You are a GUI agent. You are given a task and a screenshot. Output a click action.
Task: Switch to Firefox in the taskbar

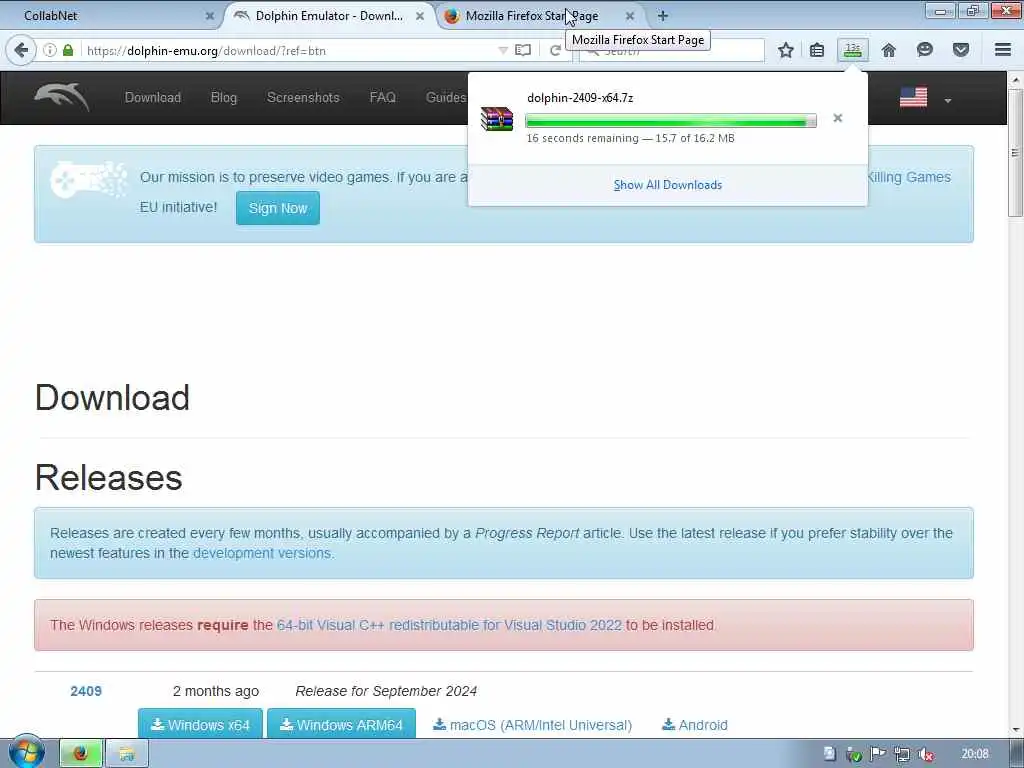[x=81, y=754]
